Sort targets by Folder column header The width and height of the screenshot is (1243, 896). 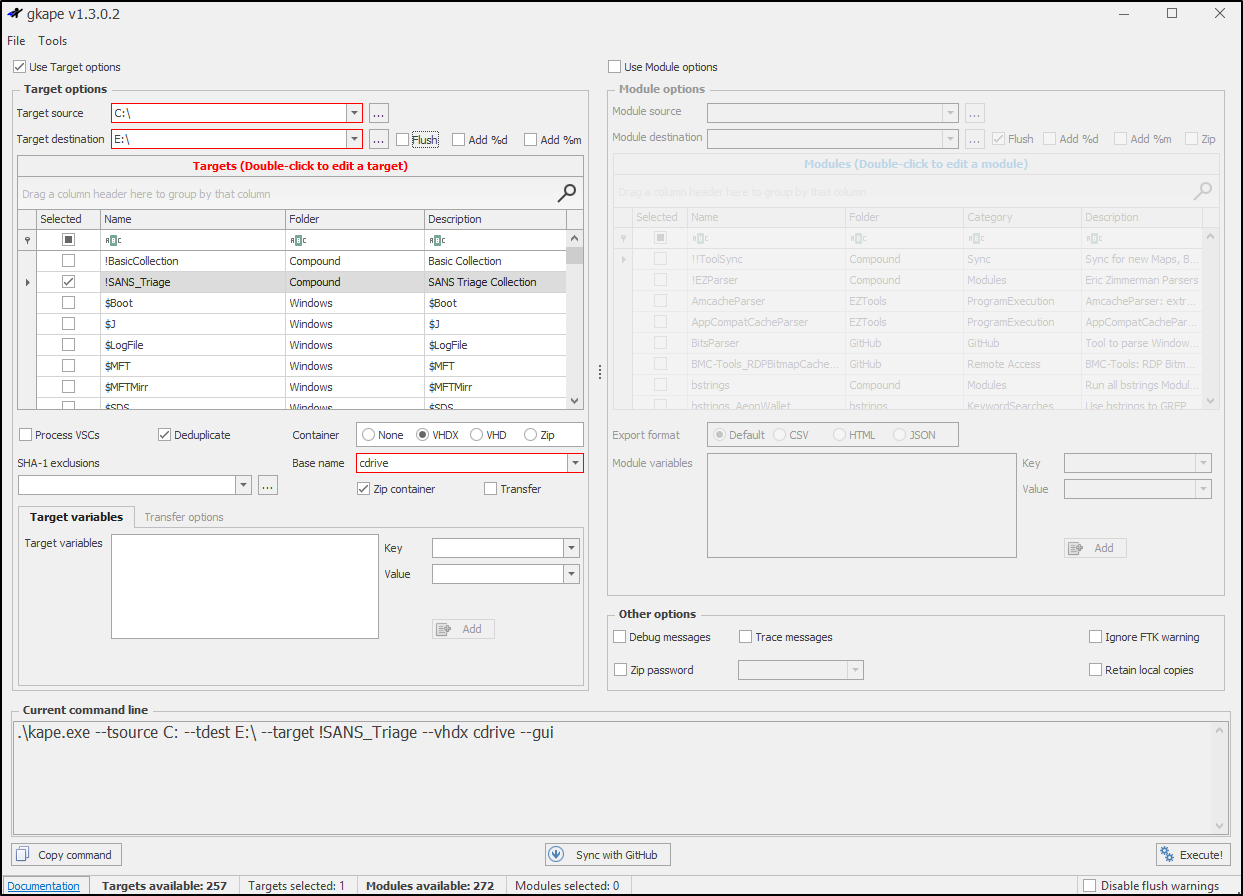click(354, 219)
